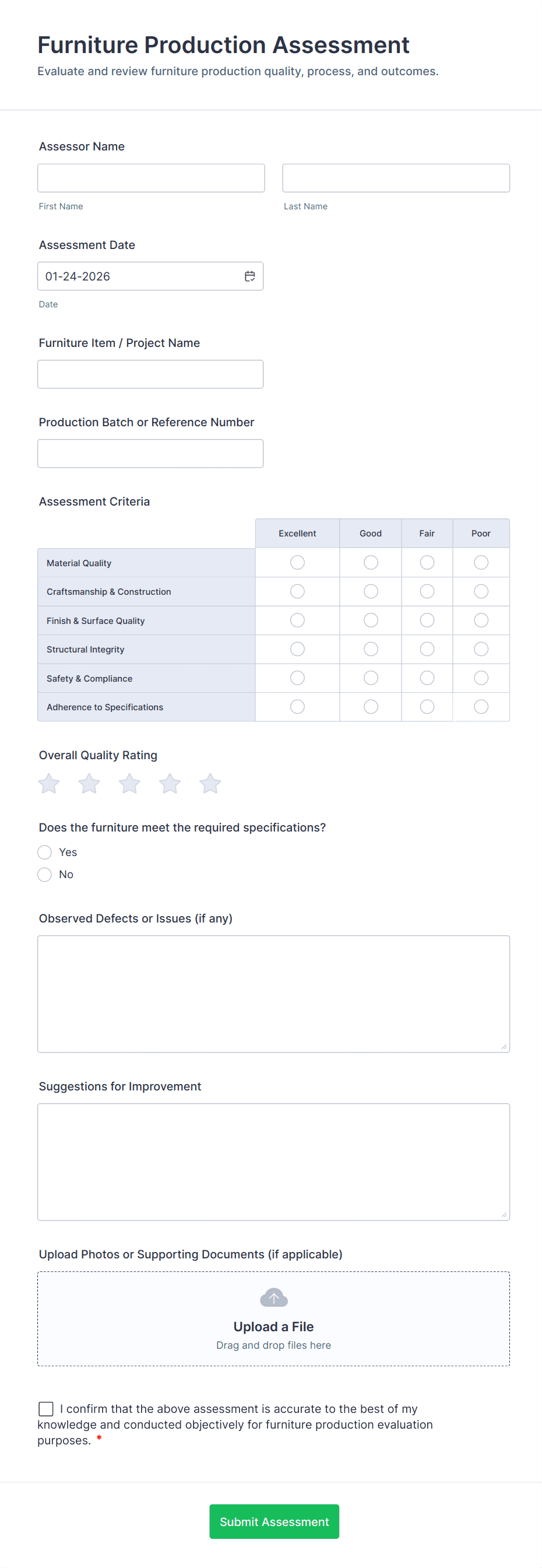The width and height of the screenshot is (542, 1568).
Task: Click the First Name input field
Action: pos(150,177)
